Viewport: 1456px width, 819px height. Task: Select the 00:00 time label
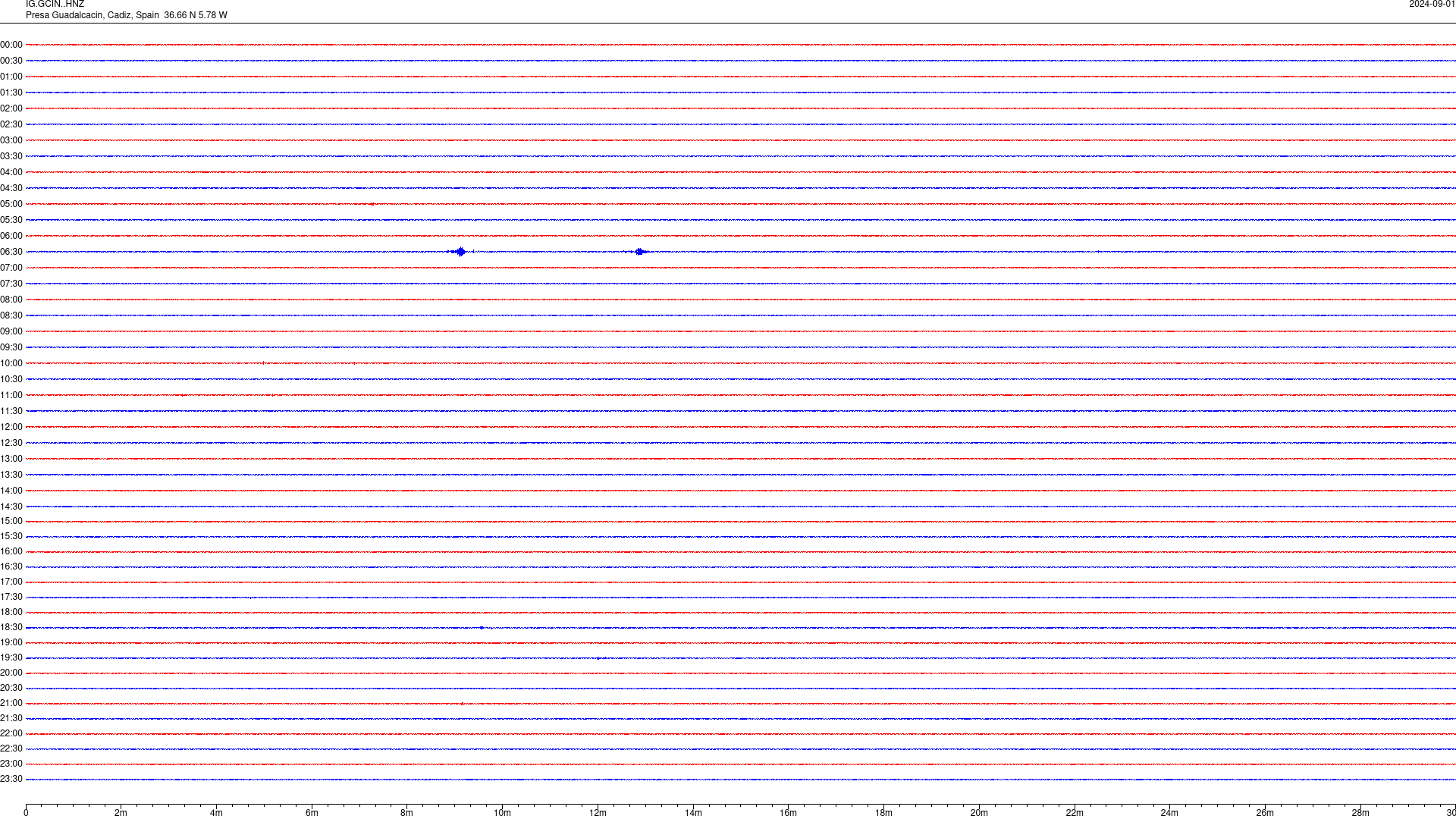point(11,45)
